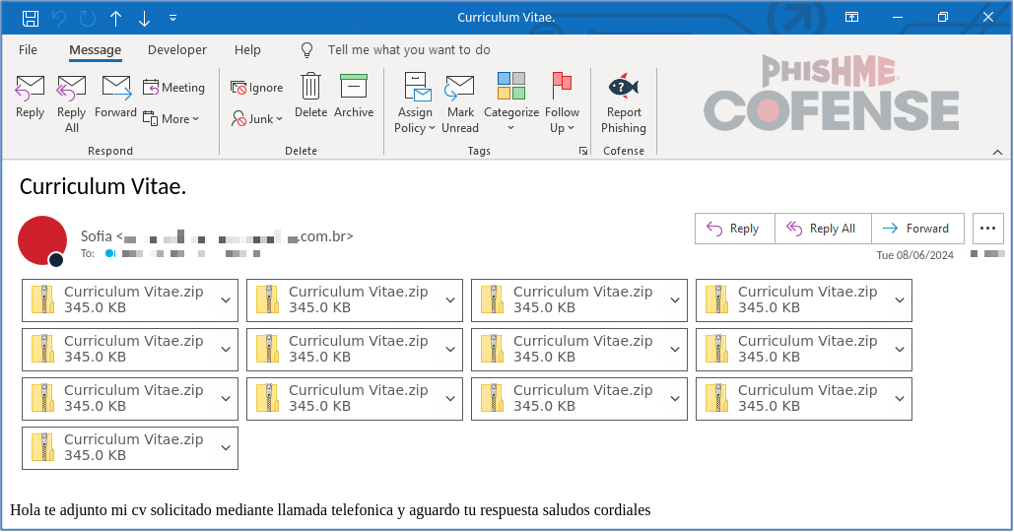Open the File menu tab
The image size is (1014, 532).
[28, 50]
